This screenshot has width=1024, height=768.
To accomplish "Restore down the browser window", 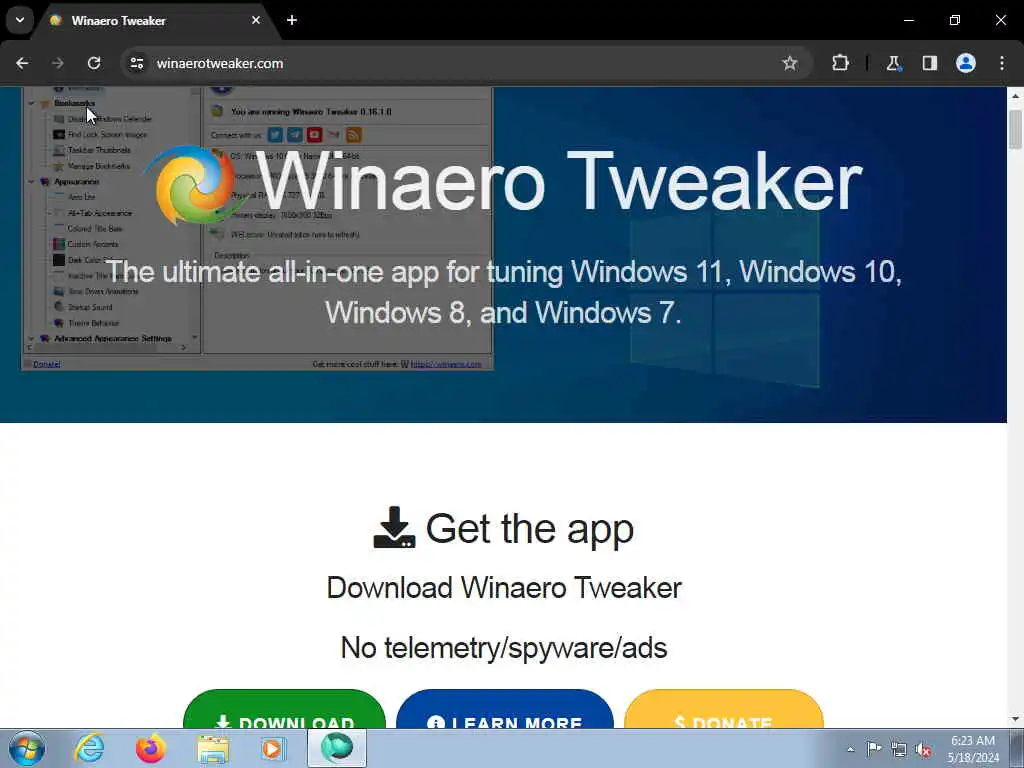I will coord(955,20).
